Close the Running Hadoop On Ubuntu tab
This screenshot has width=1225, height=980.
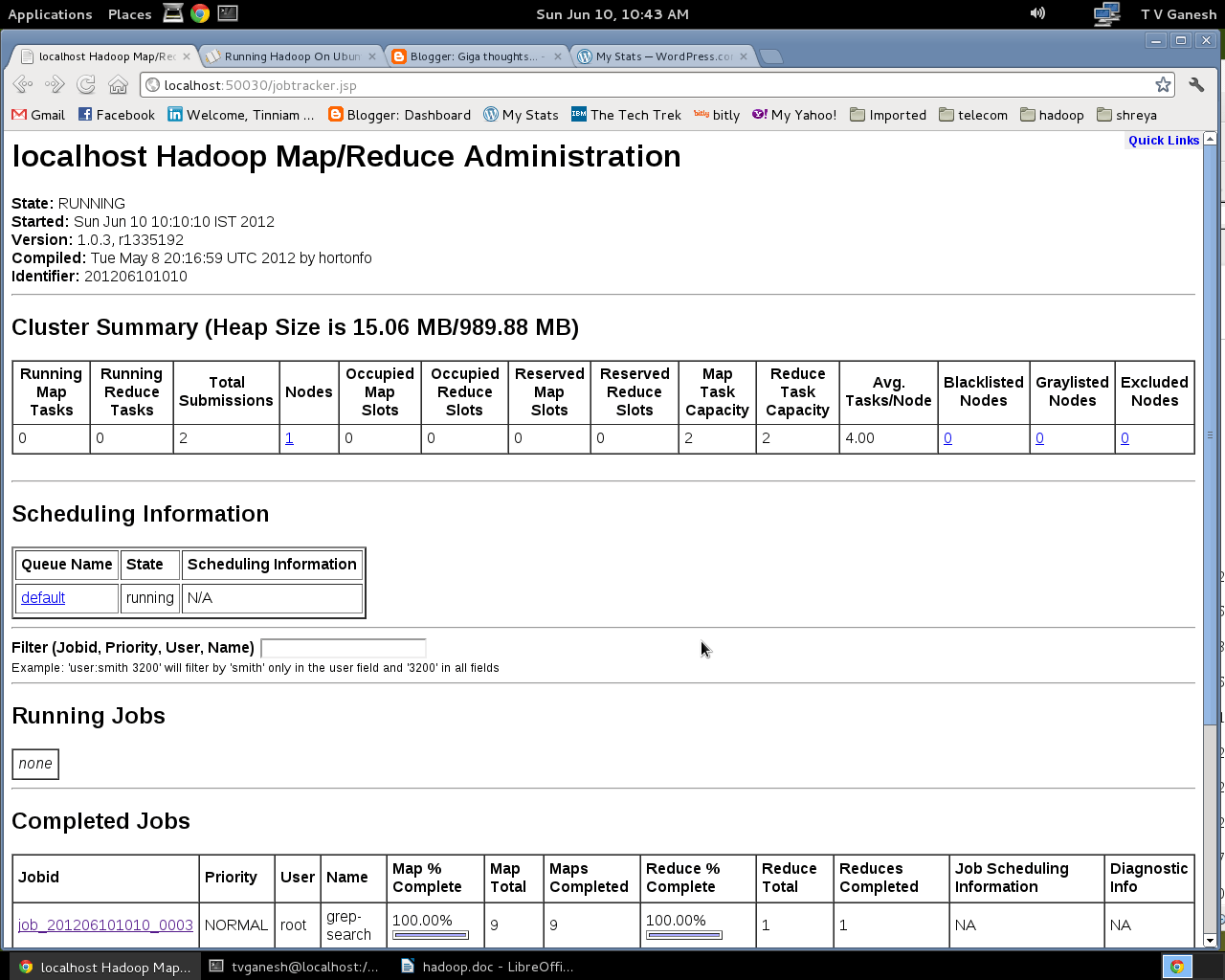[x=372, y=56]
